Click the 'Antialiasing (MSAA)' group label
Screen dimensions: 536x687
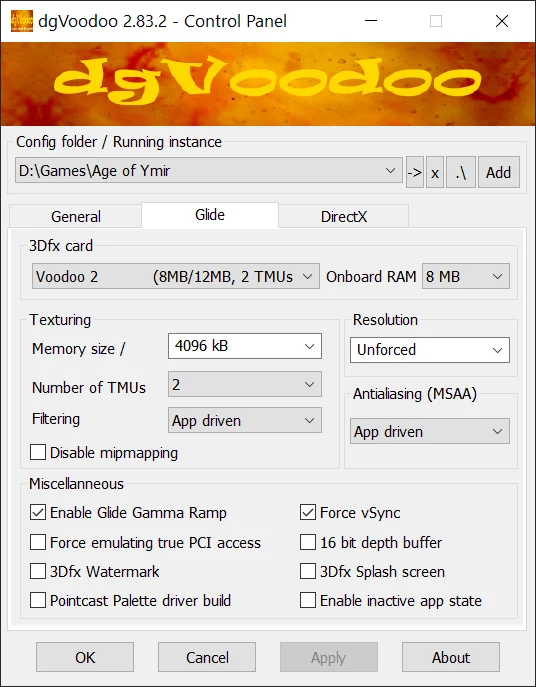[415, 393]
